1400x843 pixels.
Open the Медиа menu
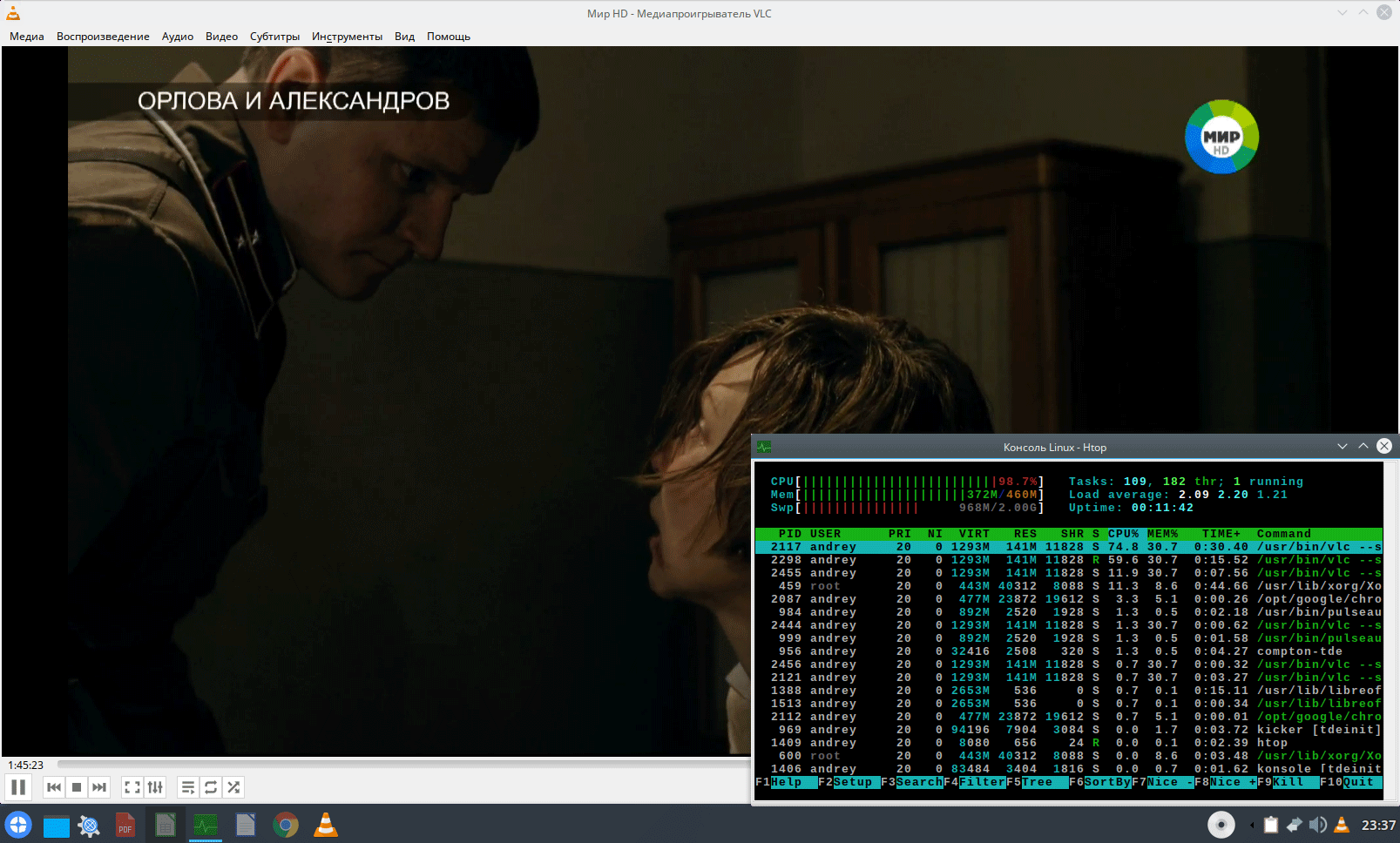click(x=27, y=37)
